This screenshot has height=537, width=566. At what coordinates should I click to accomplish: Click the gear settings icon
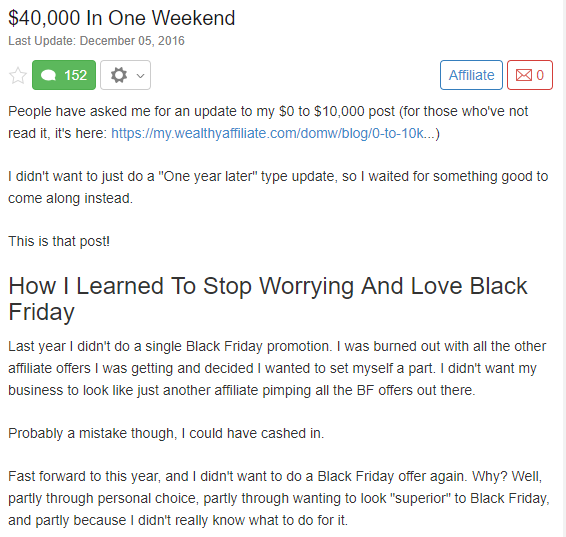click(x=119, y=75)
